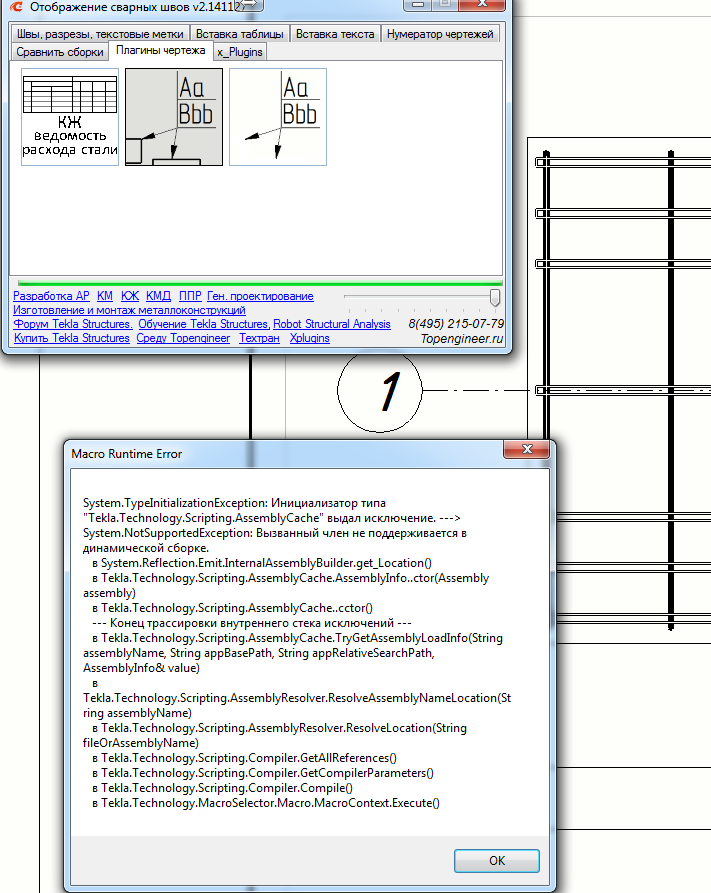
Task: Switch to Нумератор чертежей tab
Action: [440, 34]
